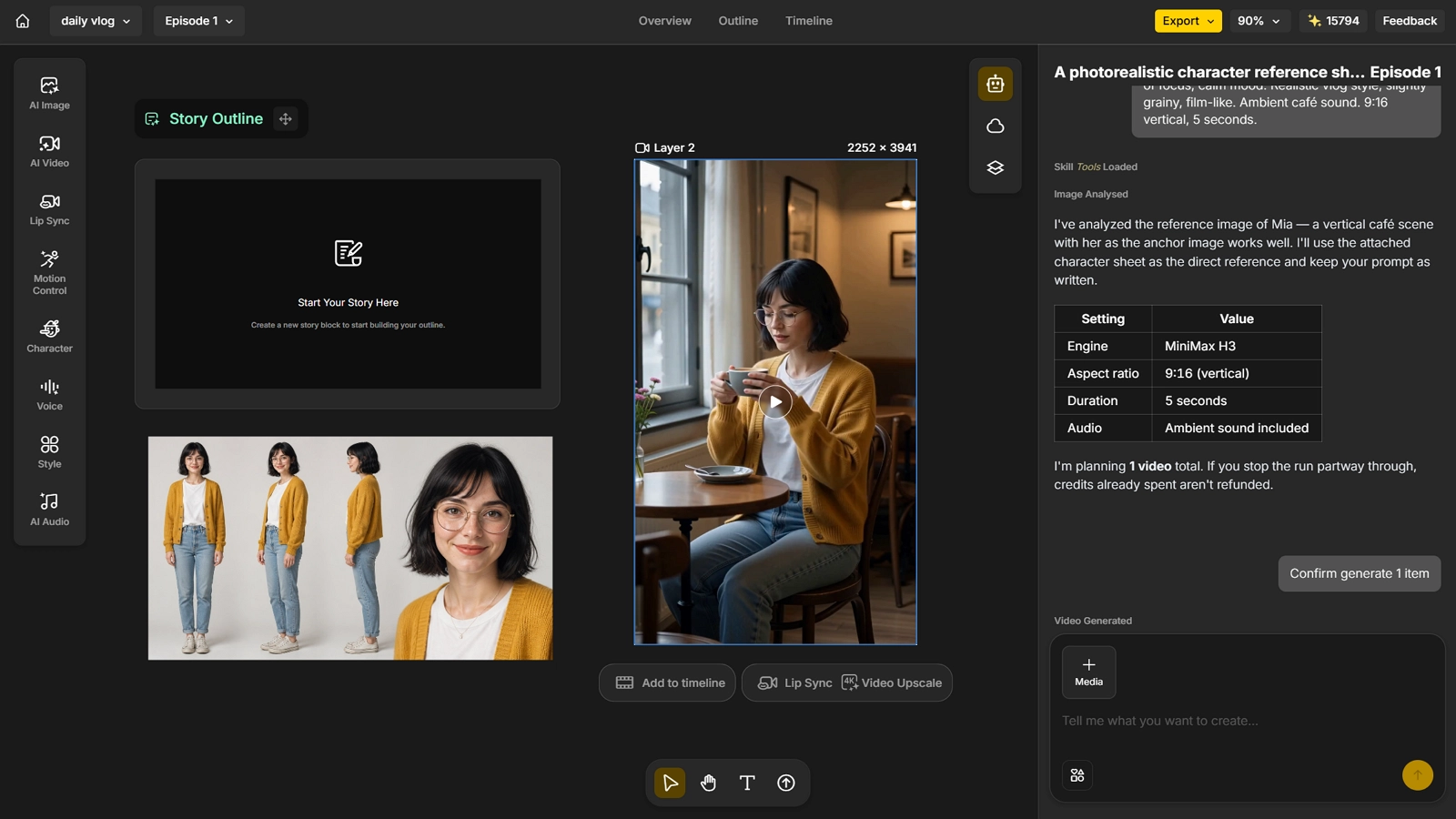Go to the home screen icon

[23, 21]
